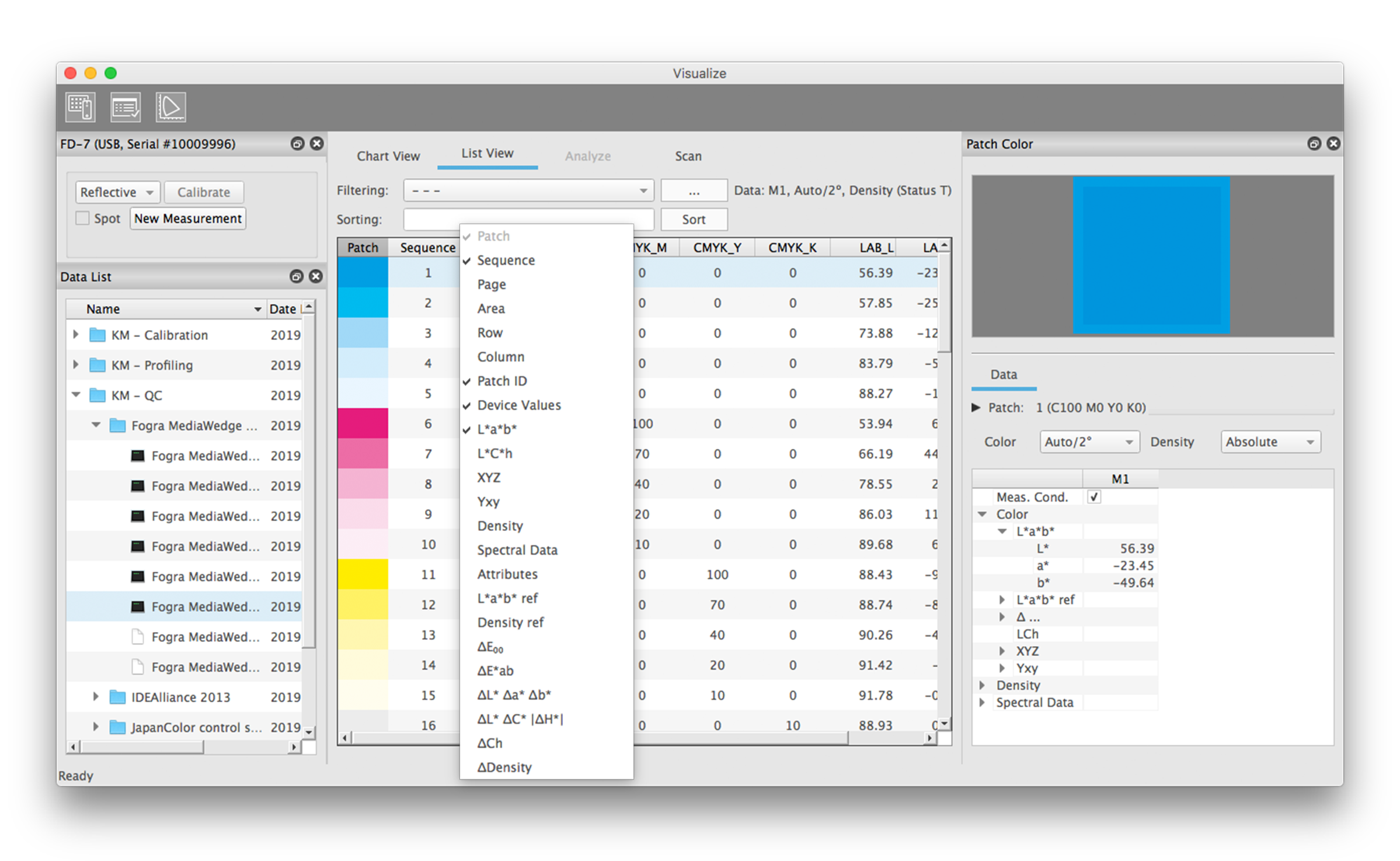Toggle the Meas. Cond. M1 checkbox
The height and width of the screenshot is (861, 1400).
(x=1093, y=497)
